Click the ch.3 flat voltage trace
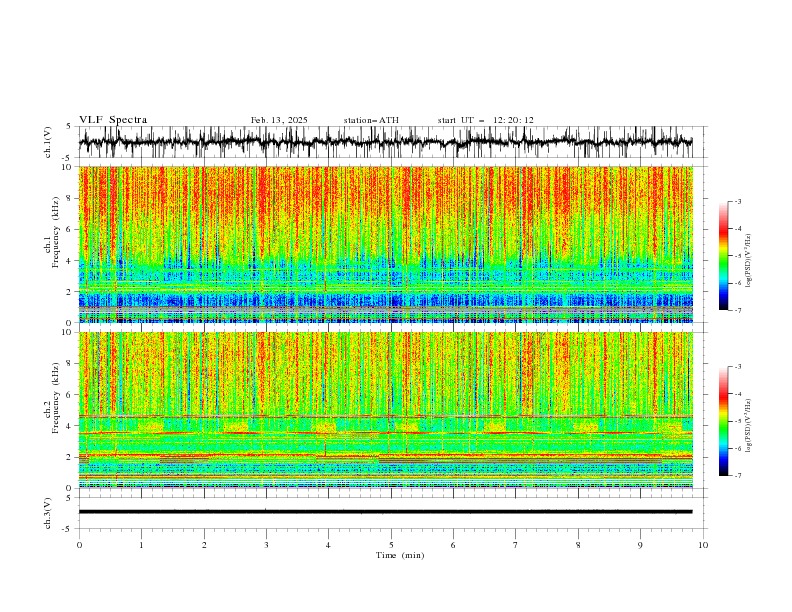 point(385,512)
